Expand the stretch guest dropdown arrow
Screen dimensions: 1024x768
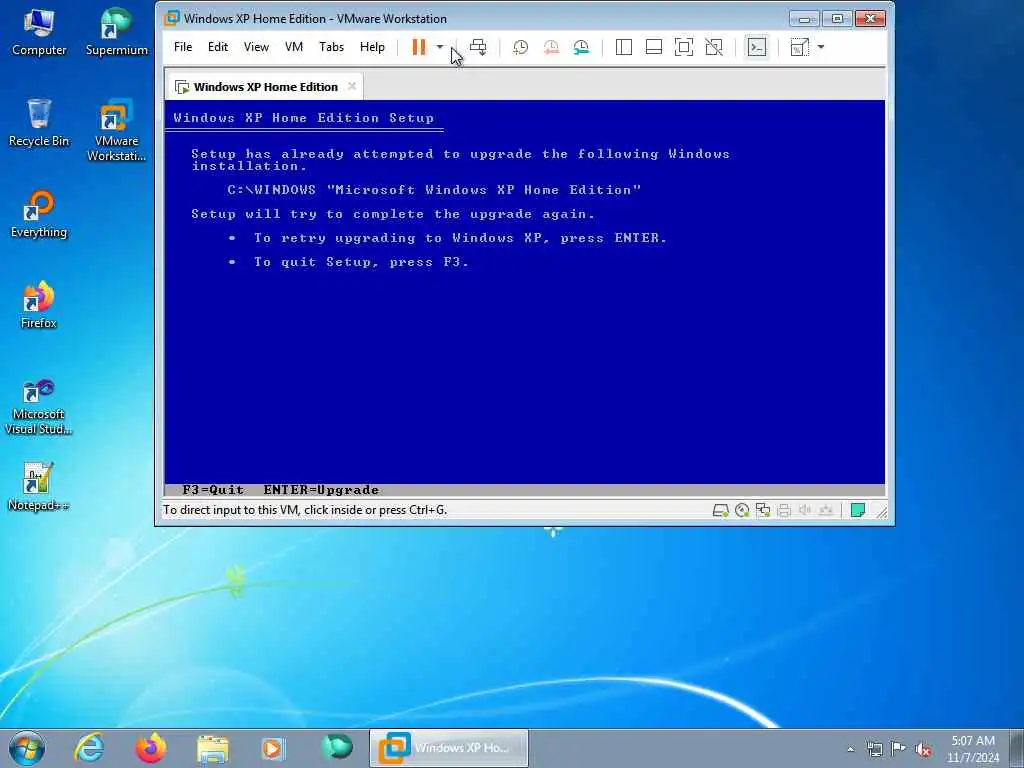click(x=821, y=47)
